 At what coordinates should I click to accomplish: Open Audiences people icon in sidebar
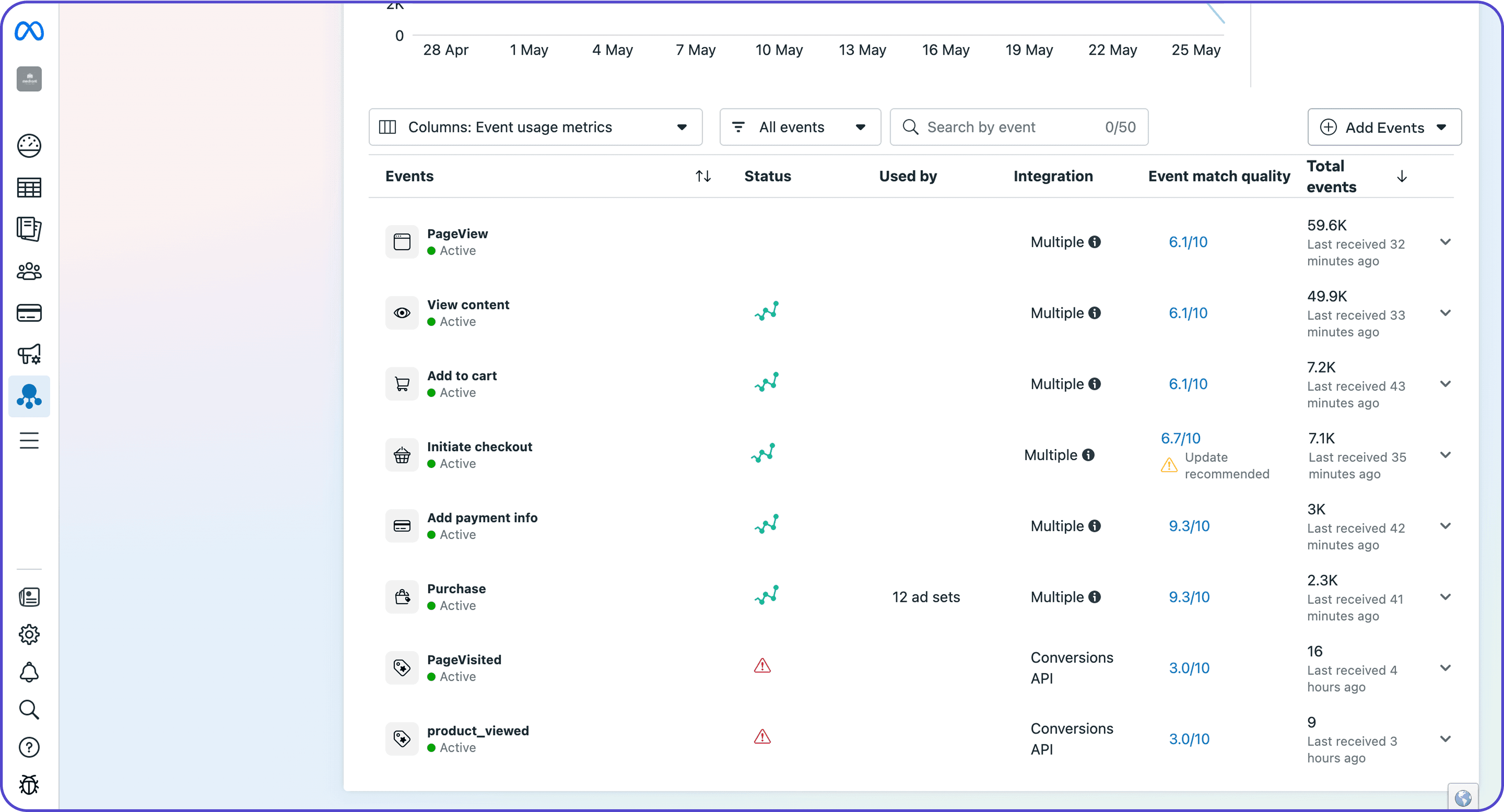[x=29, y=272]
